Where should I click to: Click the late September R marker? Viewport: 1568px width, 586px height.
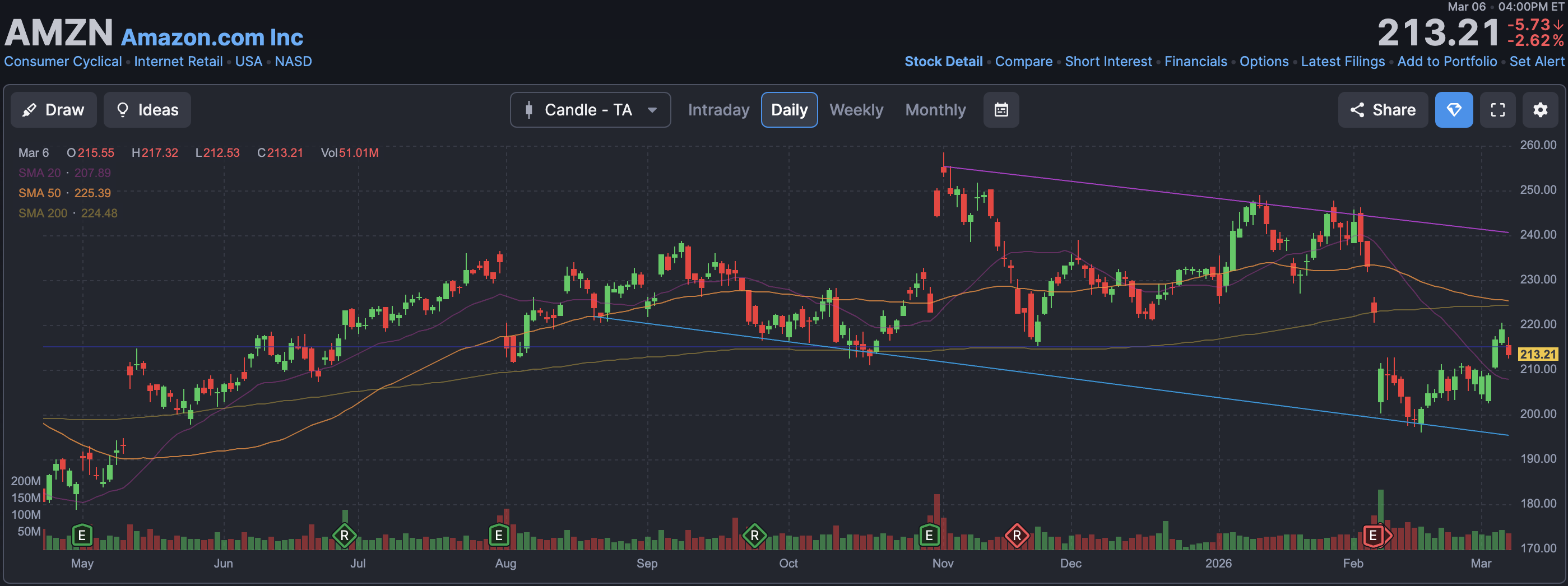[755, 536]
